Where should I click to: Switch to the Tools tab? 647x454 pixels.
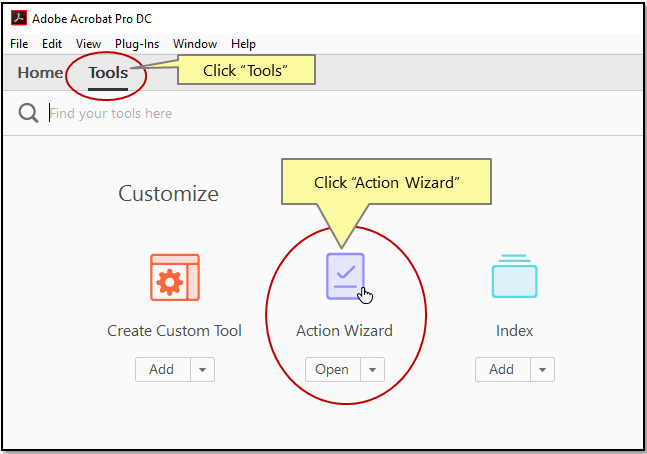108,73
